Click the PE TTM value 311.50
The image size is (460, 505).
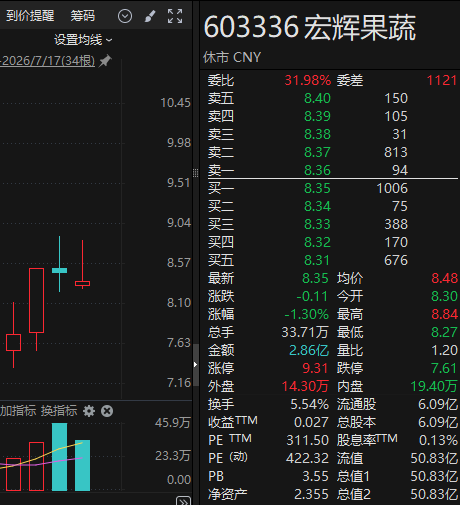[x=308, y=440]
